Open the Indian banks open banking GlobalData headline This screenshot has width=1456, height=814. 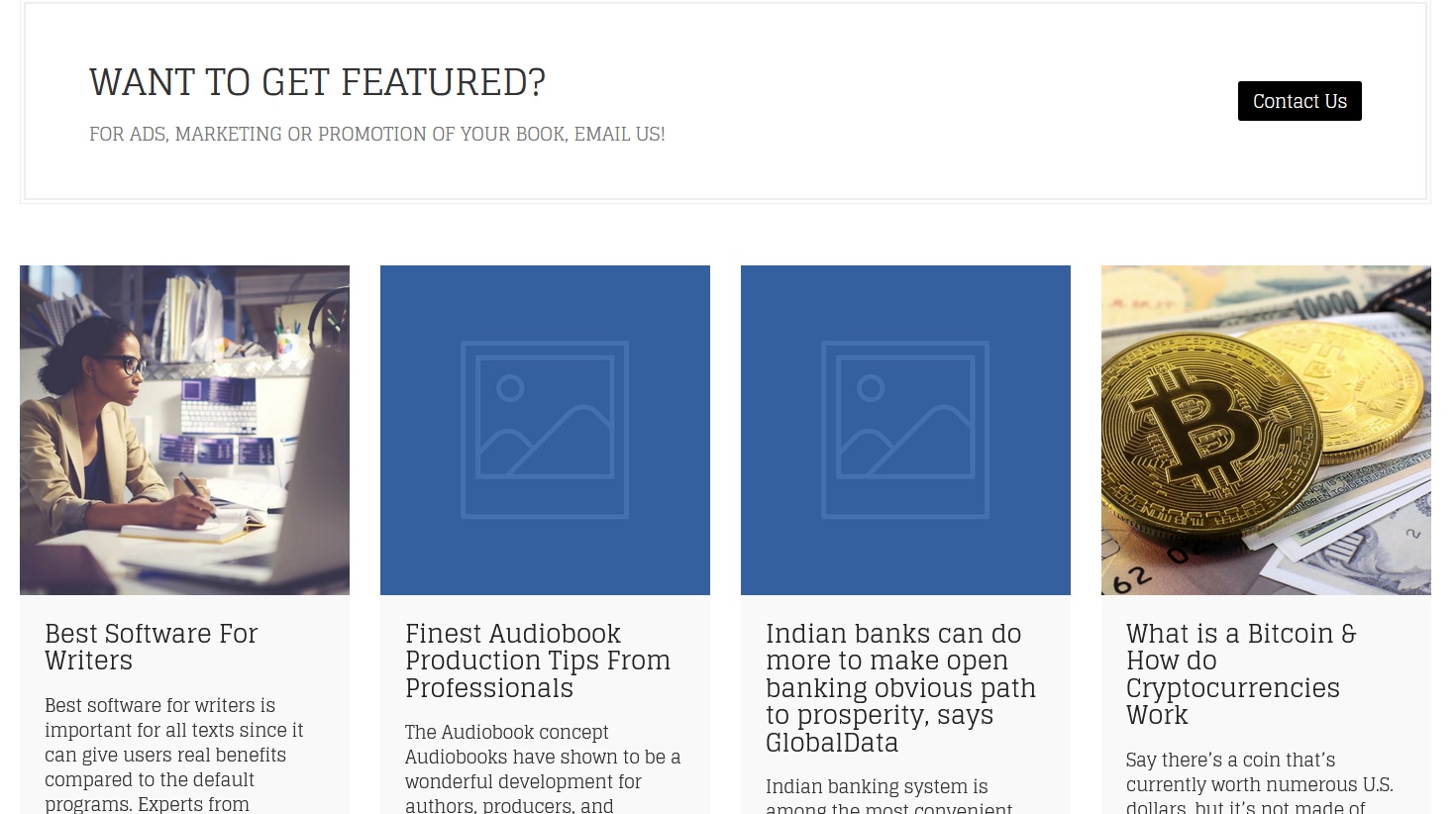tap(900, 688)
